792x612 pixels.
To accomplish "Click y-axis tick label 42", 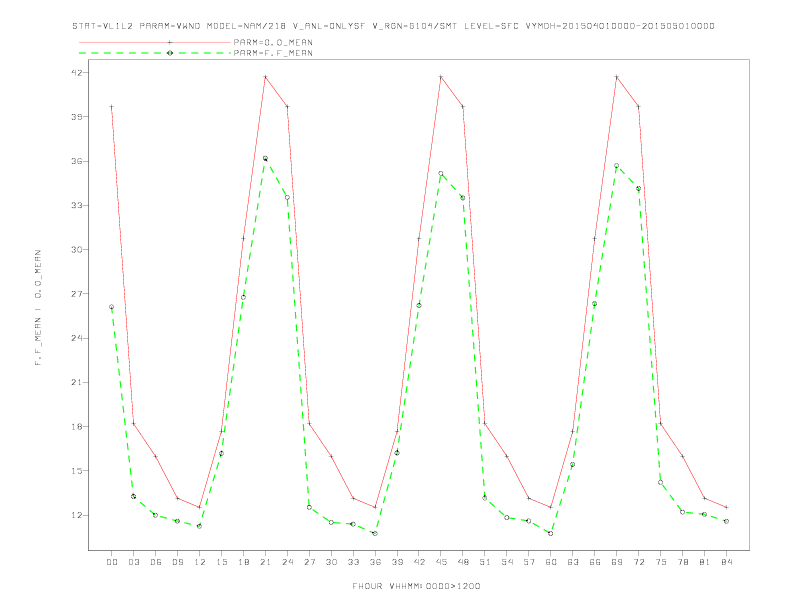I will 77,72.
